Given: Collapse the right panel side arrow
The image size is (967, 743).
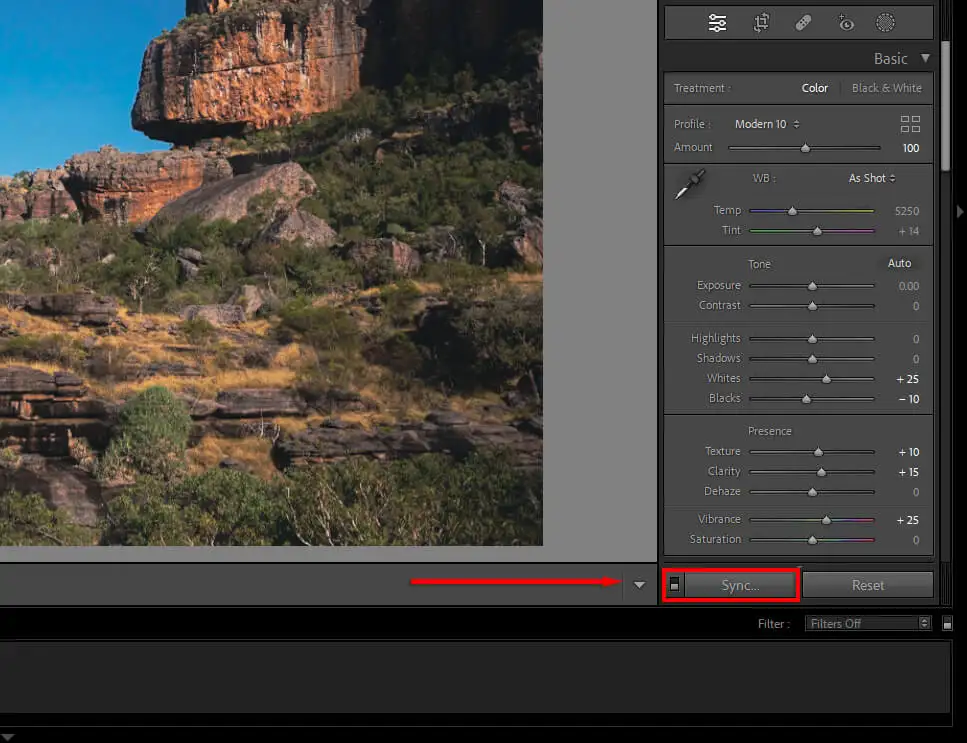Looking at the screenshot, I should point(960,211).
